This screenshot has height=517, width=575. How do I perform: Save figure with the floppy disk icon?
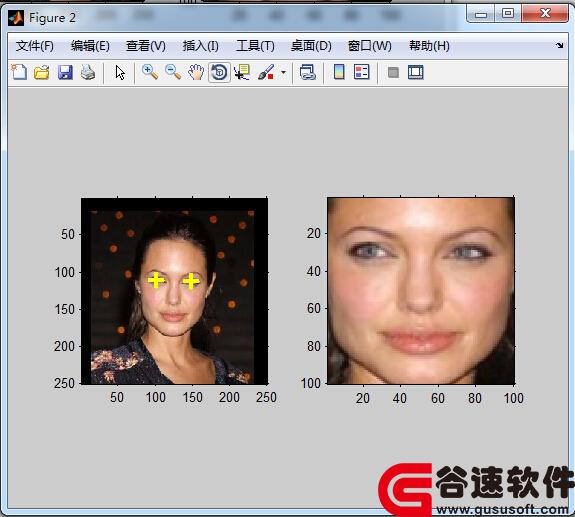pos(65,72)
